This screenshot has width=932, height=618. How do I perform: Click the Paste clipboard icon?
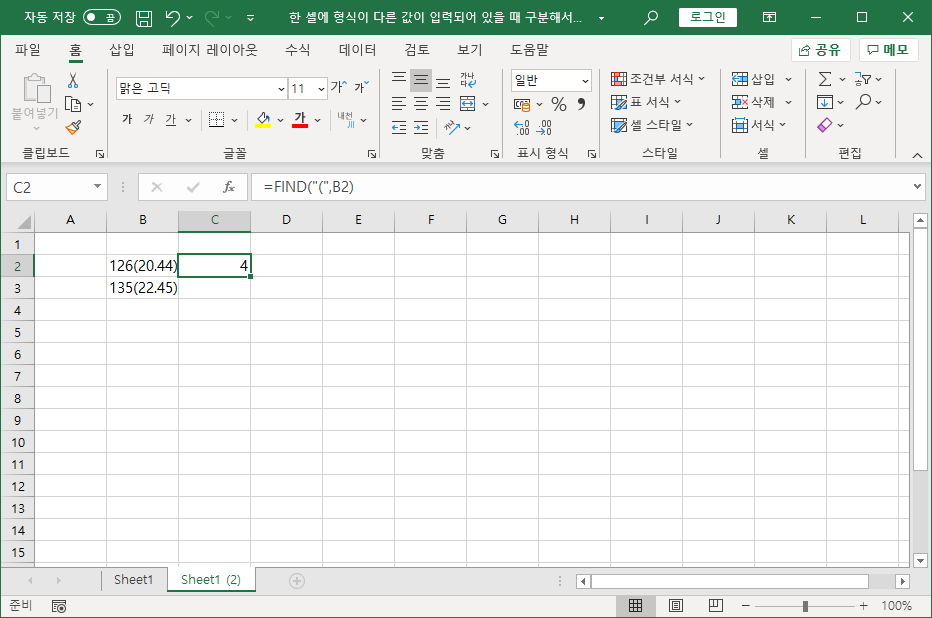click(36, 88)
